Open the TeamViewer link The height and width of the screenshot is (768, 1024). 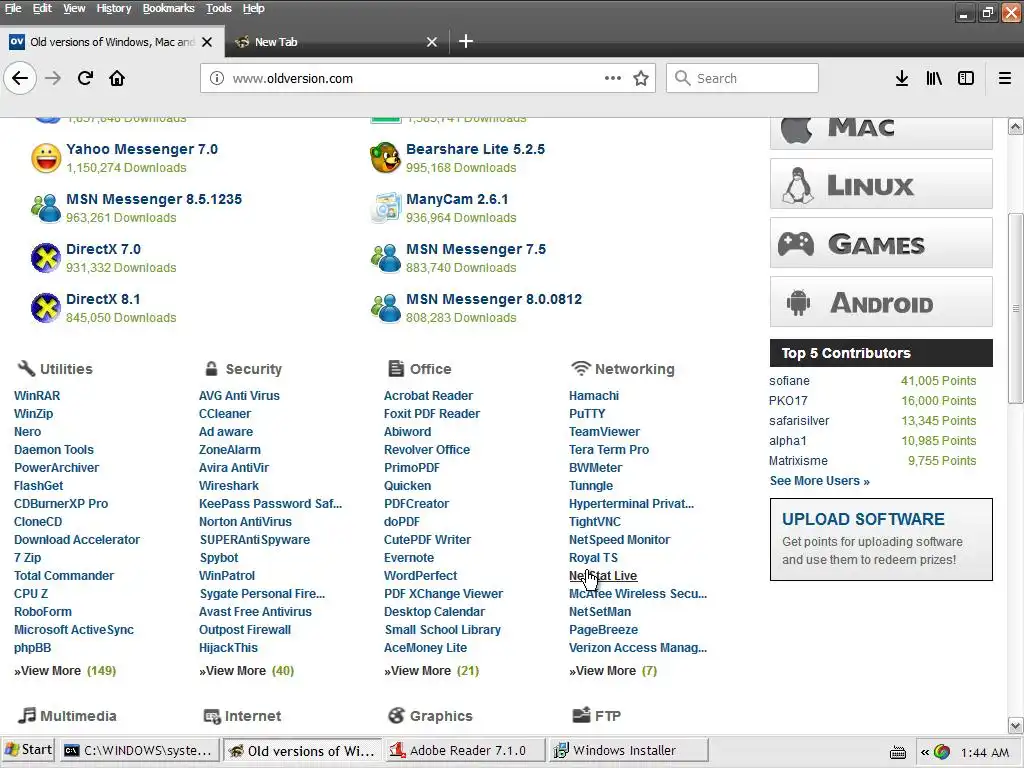604,432
